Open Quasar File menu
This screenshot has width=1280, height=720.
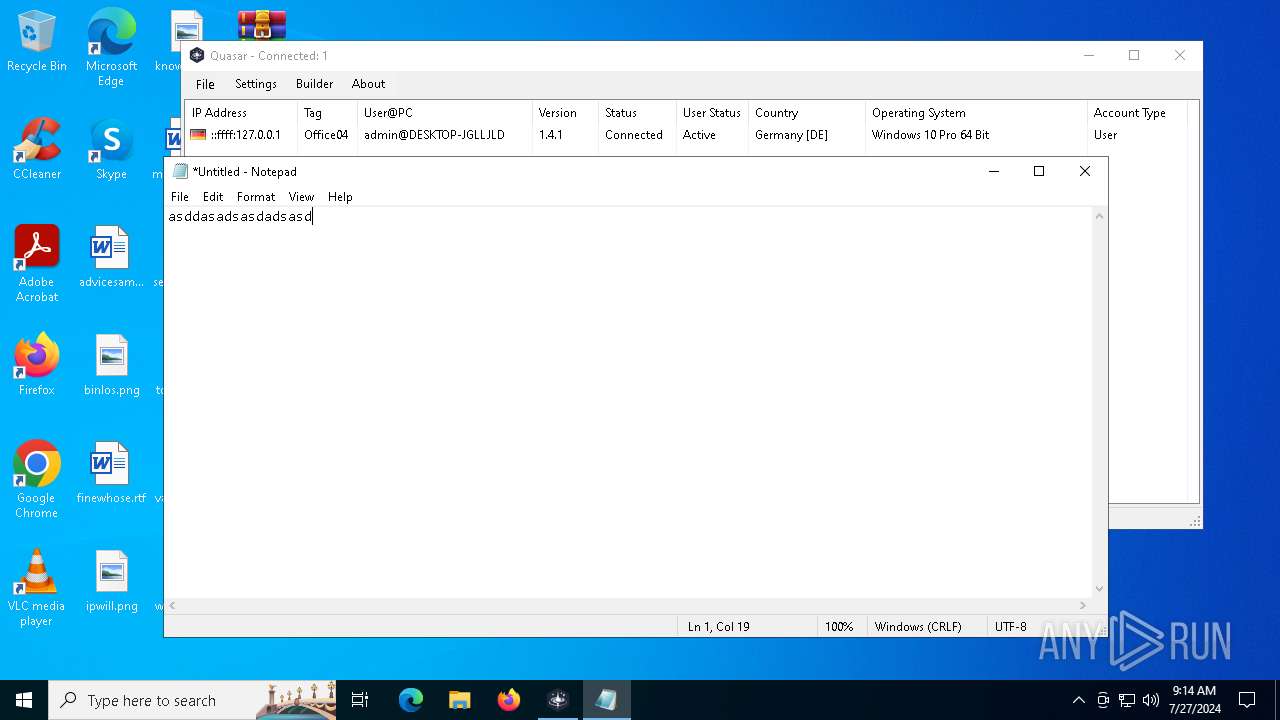click(205, 84)
